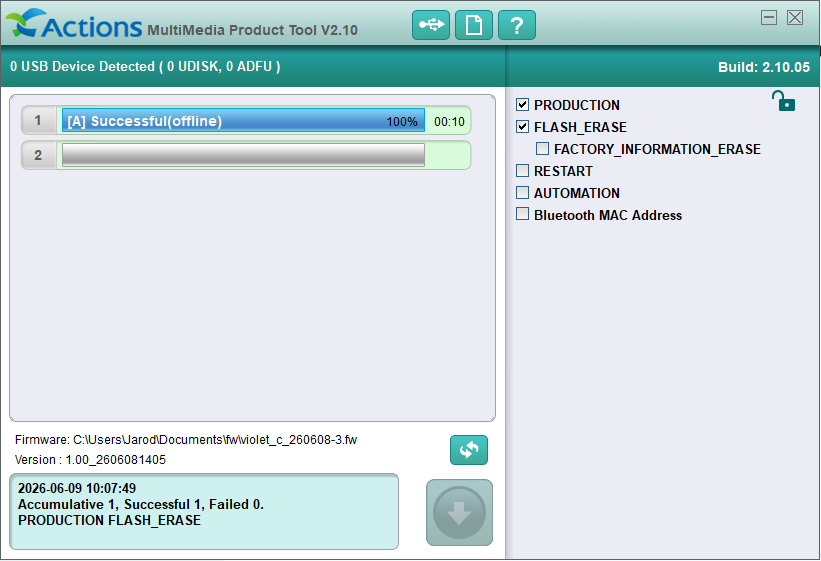Open firmware file with document icon
Viewport: 821px width, 561px height.
[473, 25]
